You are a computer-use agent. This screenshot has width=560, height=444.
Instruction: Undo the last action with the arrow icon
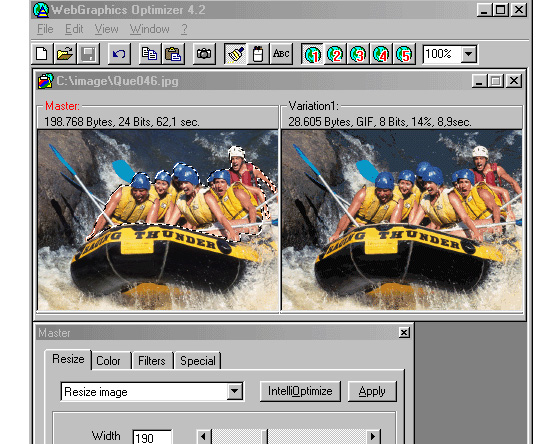pyautogui.click(x=119, y=54)
